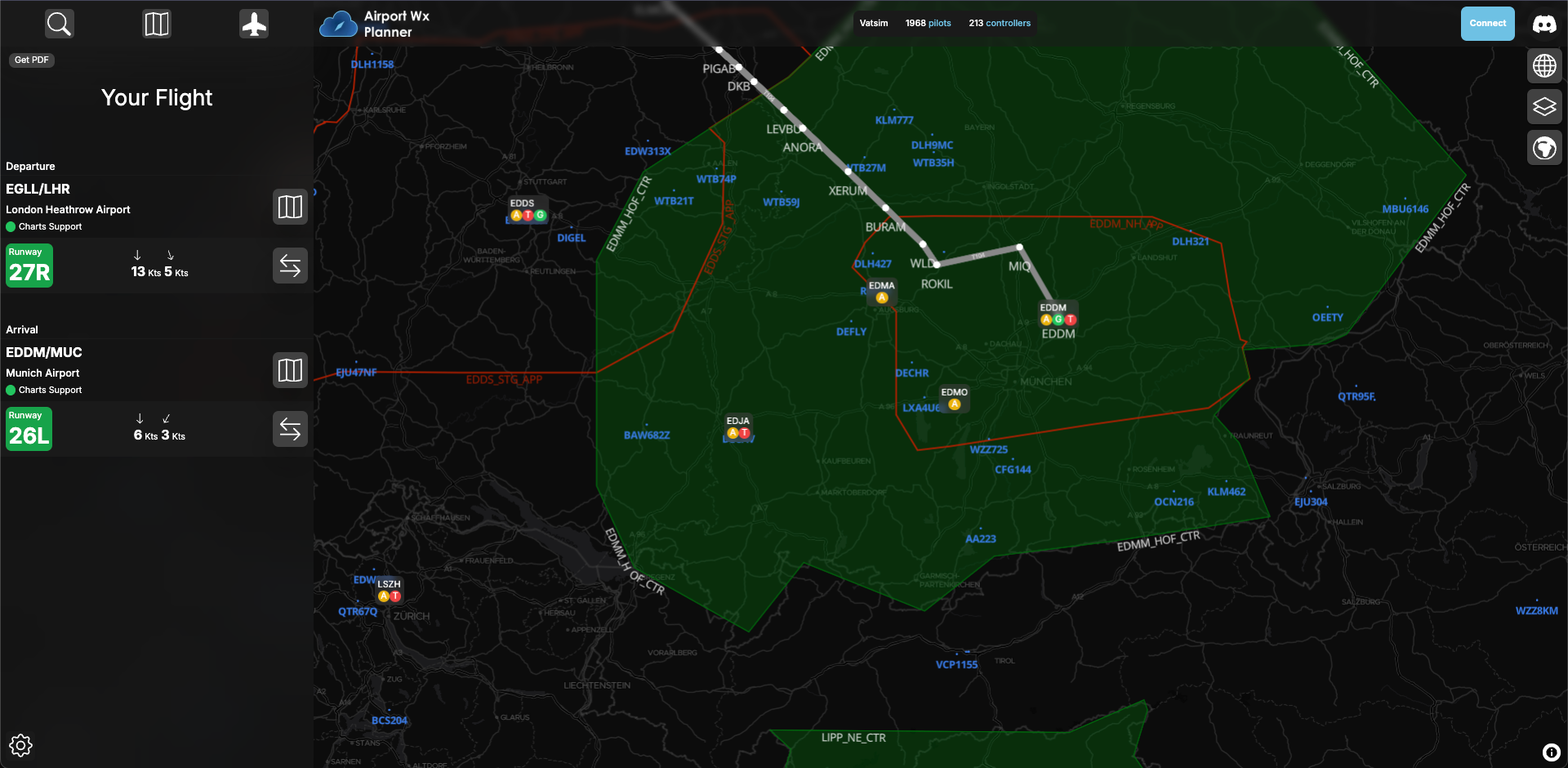Viewport: 1568px width, 768px height.
Task: Click aircraft BCS204 on the map
Action: click(389, 720)
